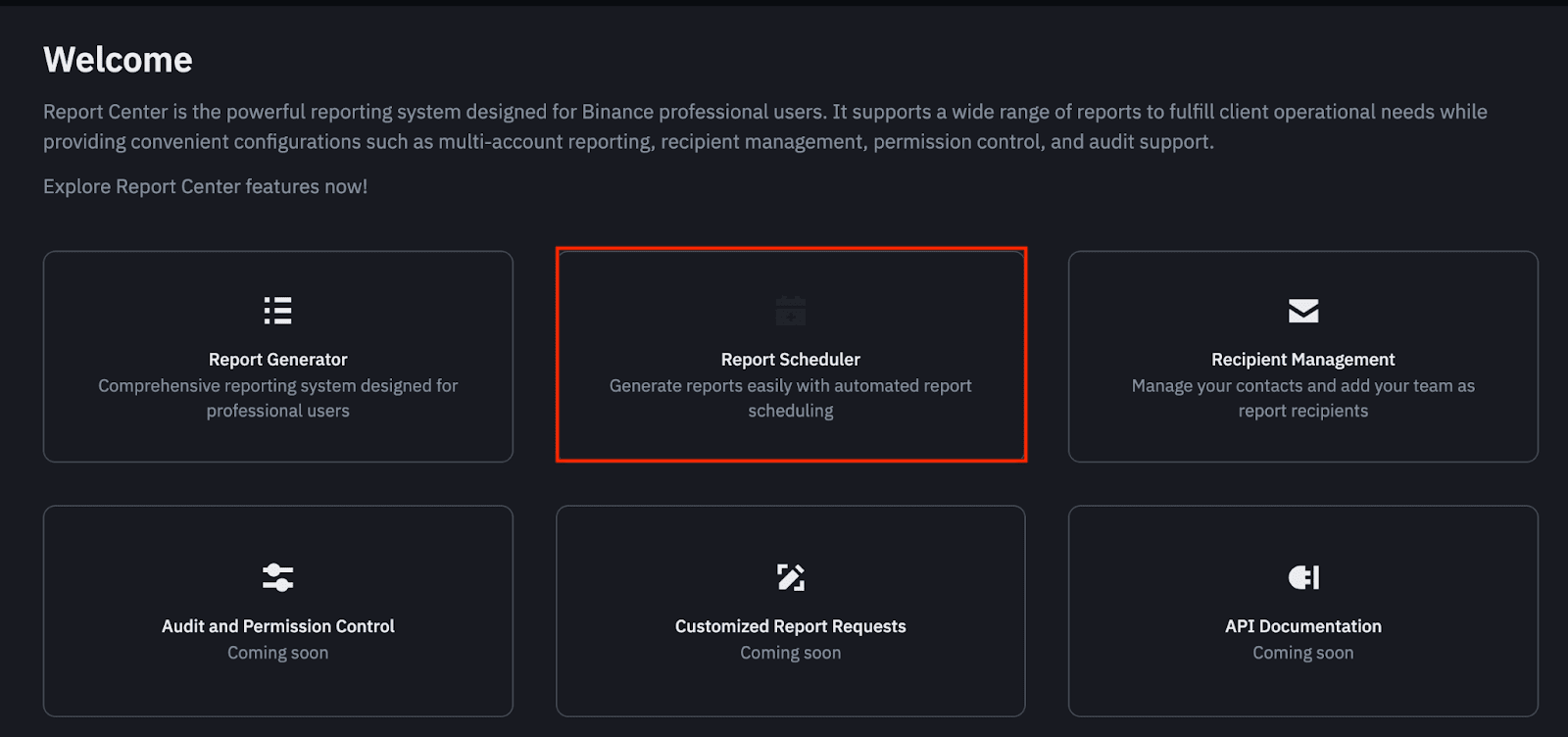Click Coming soon under Customized Report Requests
1568x737 pixels.
pos(791,653)
